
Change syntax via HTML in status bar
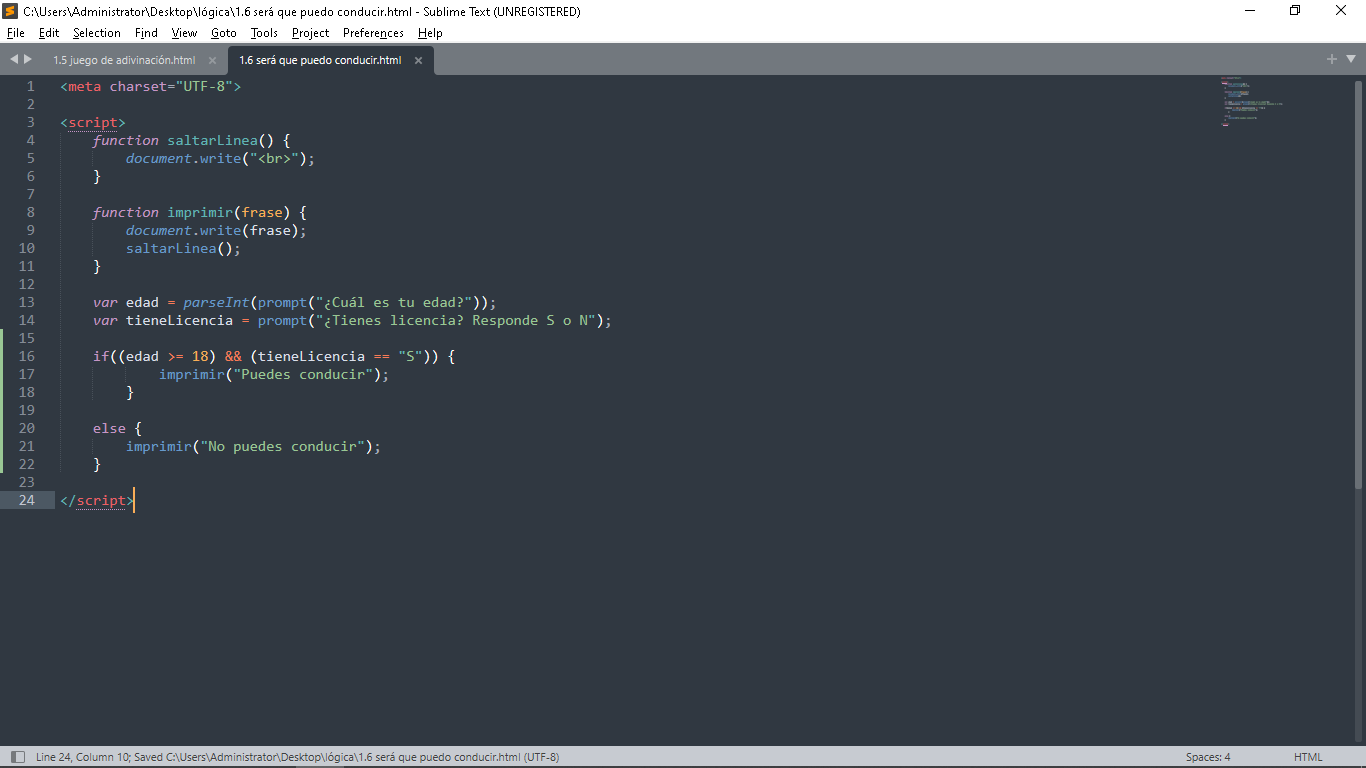[x=1308, y=757]
